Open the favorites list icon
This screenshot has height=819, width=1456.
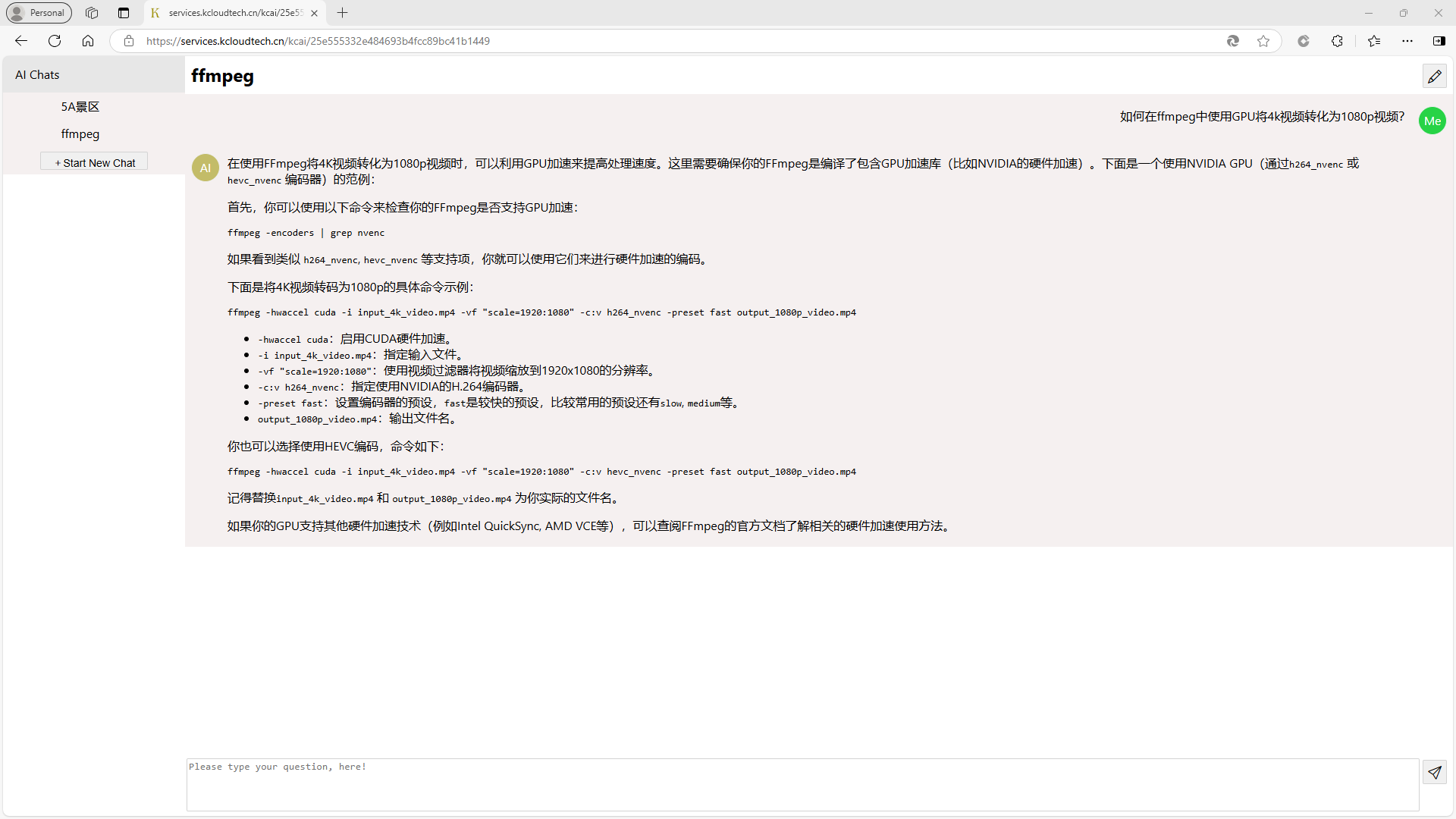pos(1374,41)
